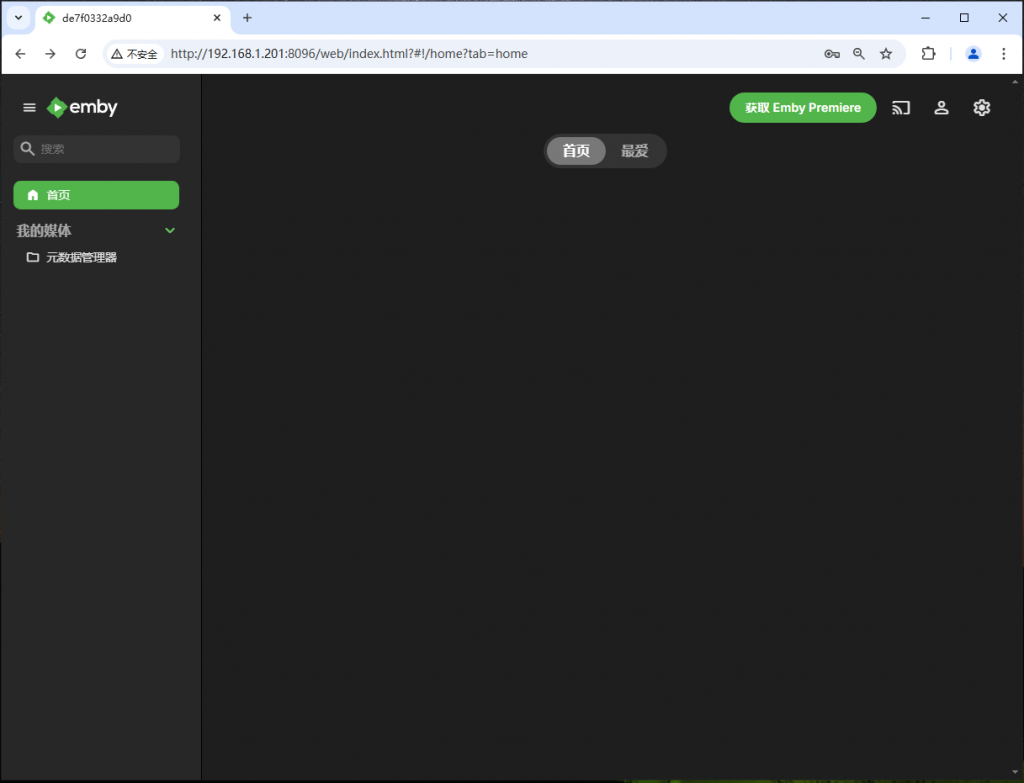Reload the current page
Image resolution: width=1024 pixels, height=783 pixels.
pyautogui.click(x=81, y=54)
